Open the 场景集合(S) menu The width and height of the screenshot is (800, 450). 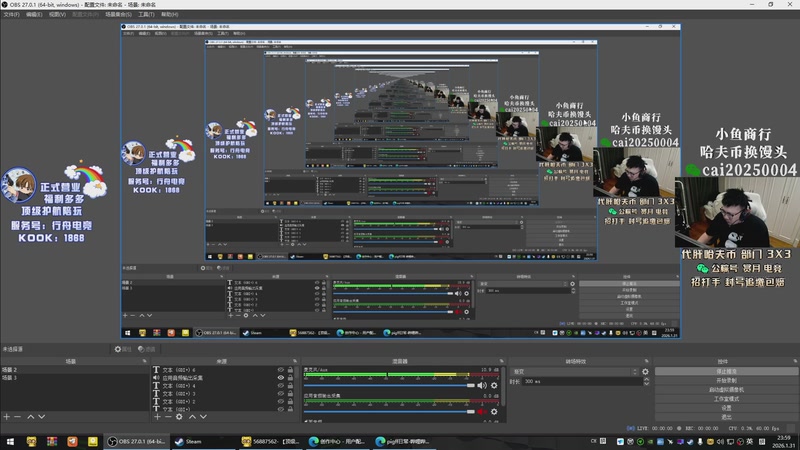[x=118, y=14]
